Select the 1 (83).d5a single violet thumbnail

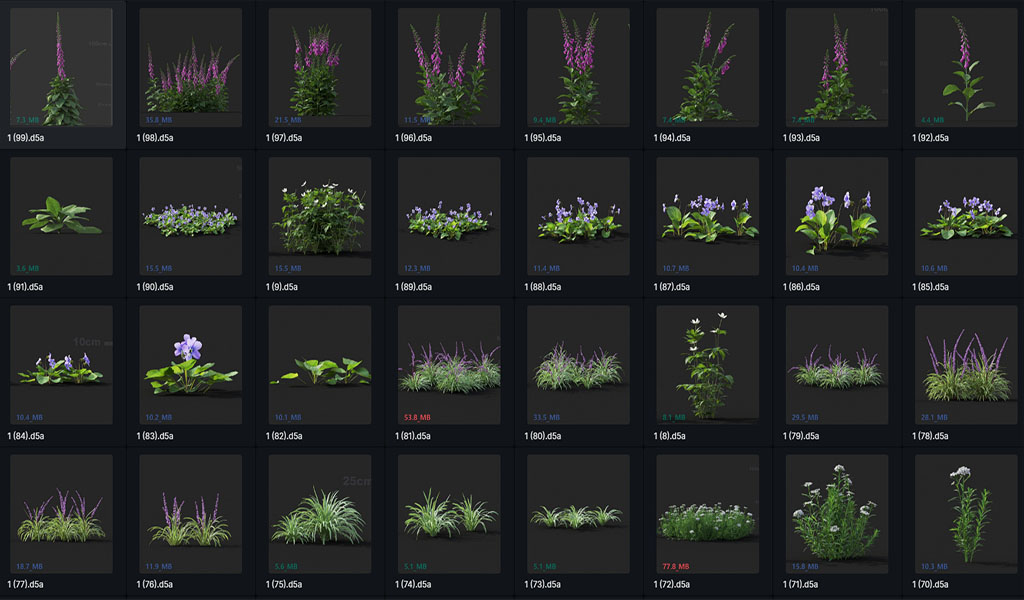pyautogui.click(x=190, y=364)
